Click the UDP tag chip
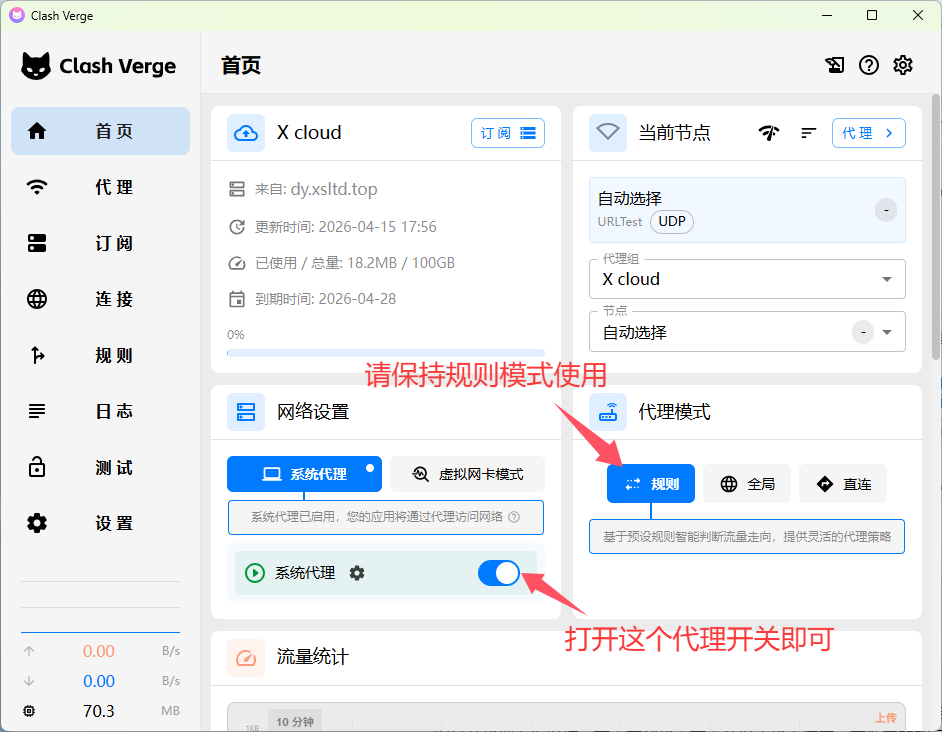Screen dimensions: 942x732 (672, 222)
